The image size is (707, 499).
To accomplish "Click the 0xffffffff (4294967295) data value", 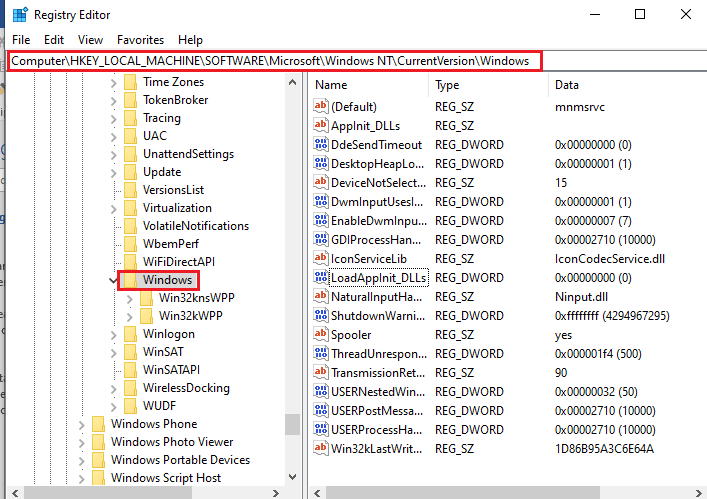I will click(612, 316).
